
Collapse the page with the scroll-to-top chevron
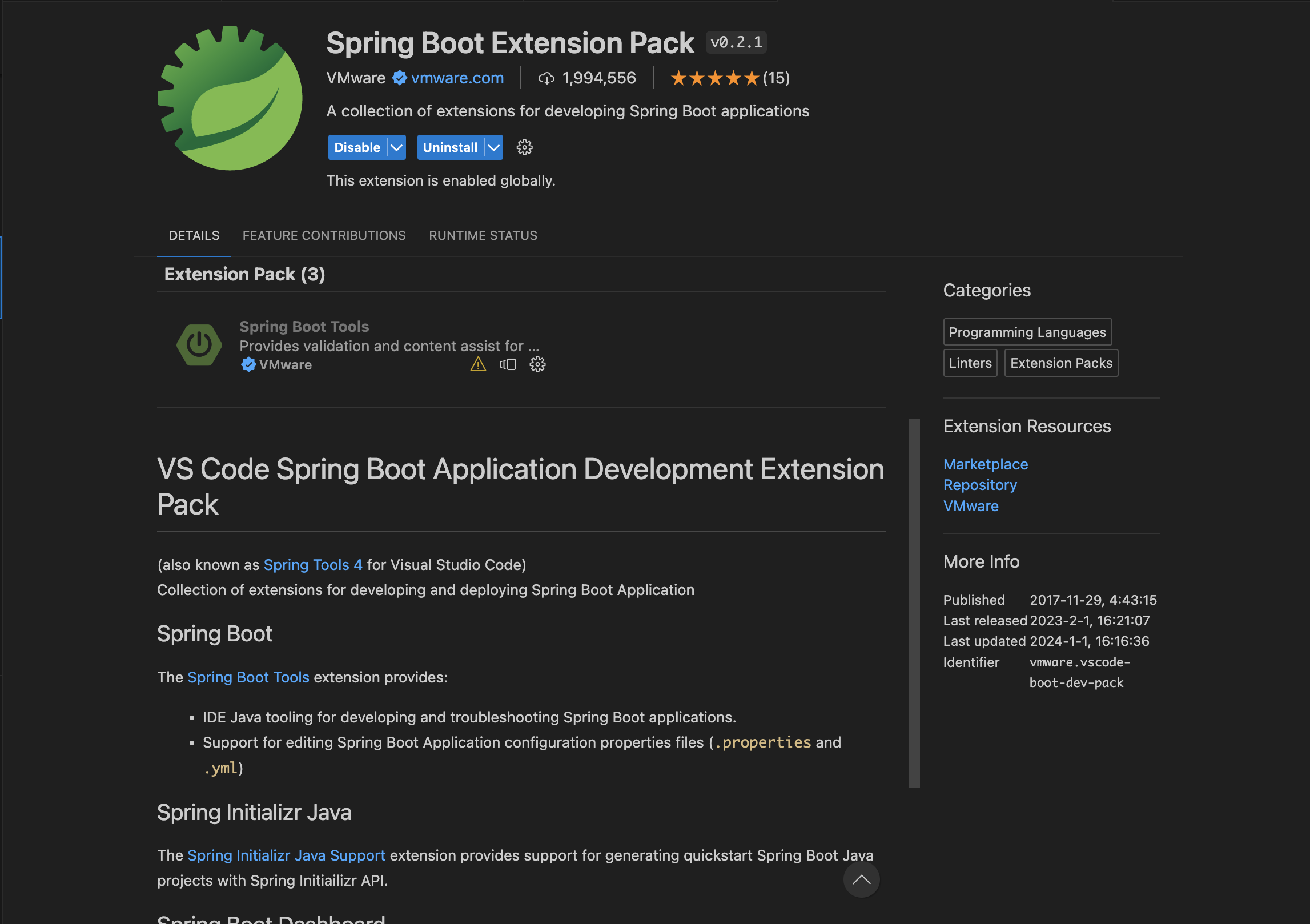coord(861,880)
